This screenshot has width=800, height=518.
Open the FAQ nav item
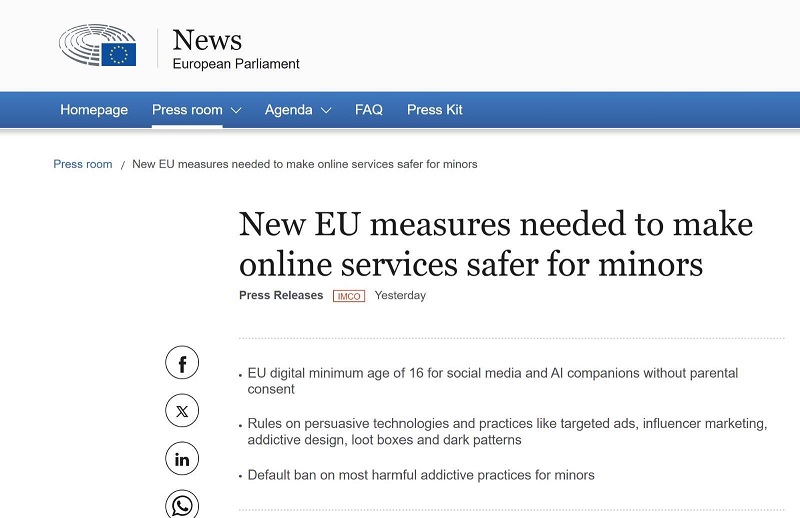(369, 110)
